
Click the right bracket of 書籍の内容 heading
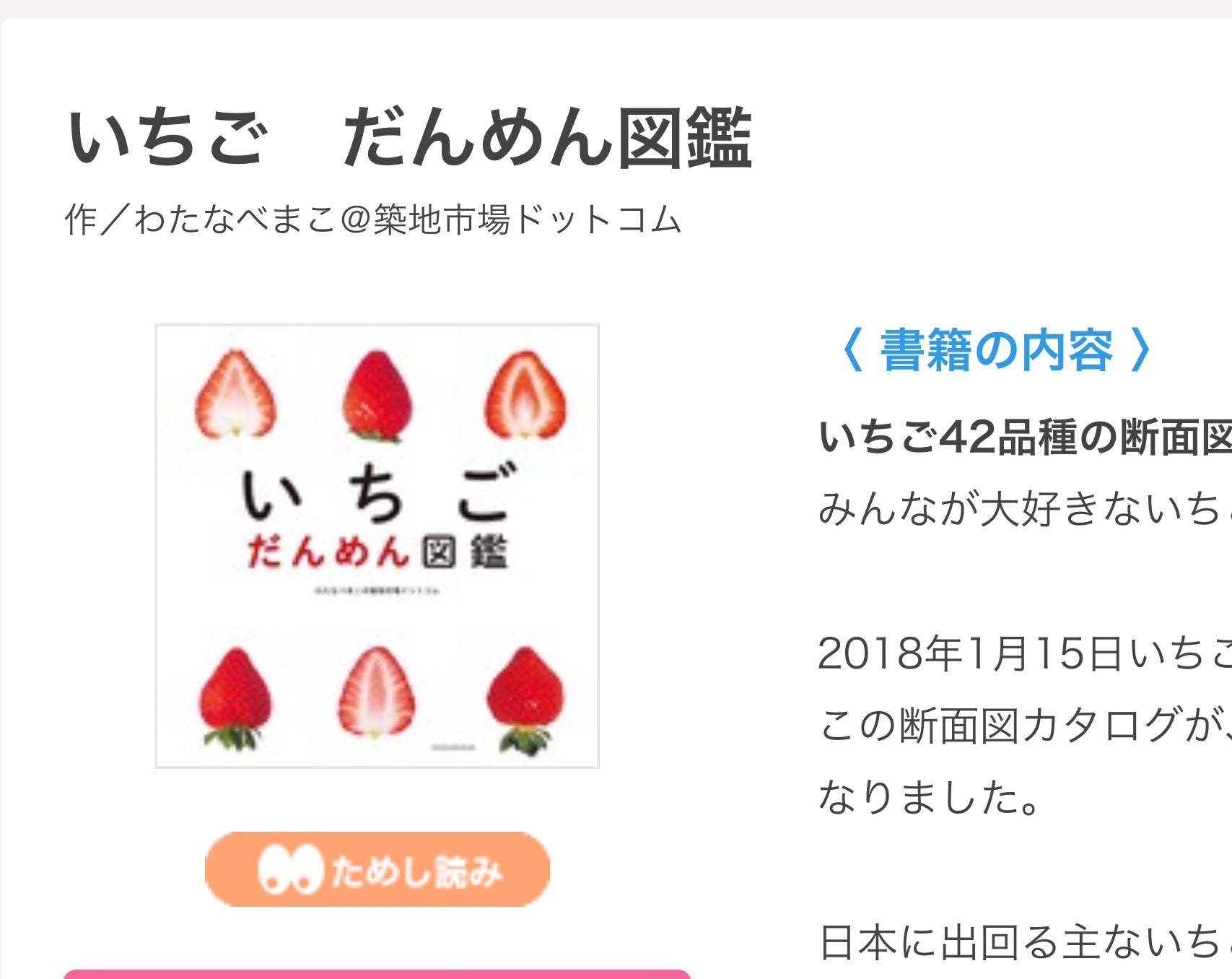[1140, 350]
